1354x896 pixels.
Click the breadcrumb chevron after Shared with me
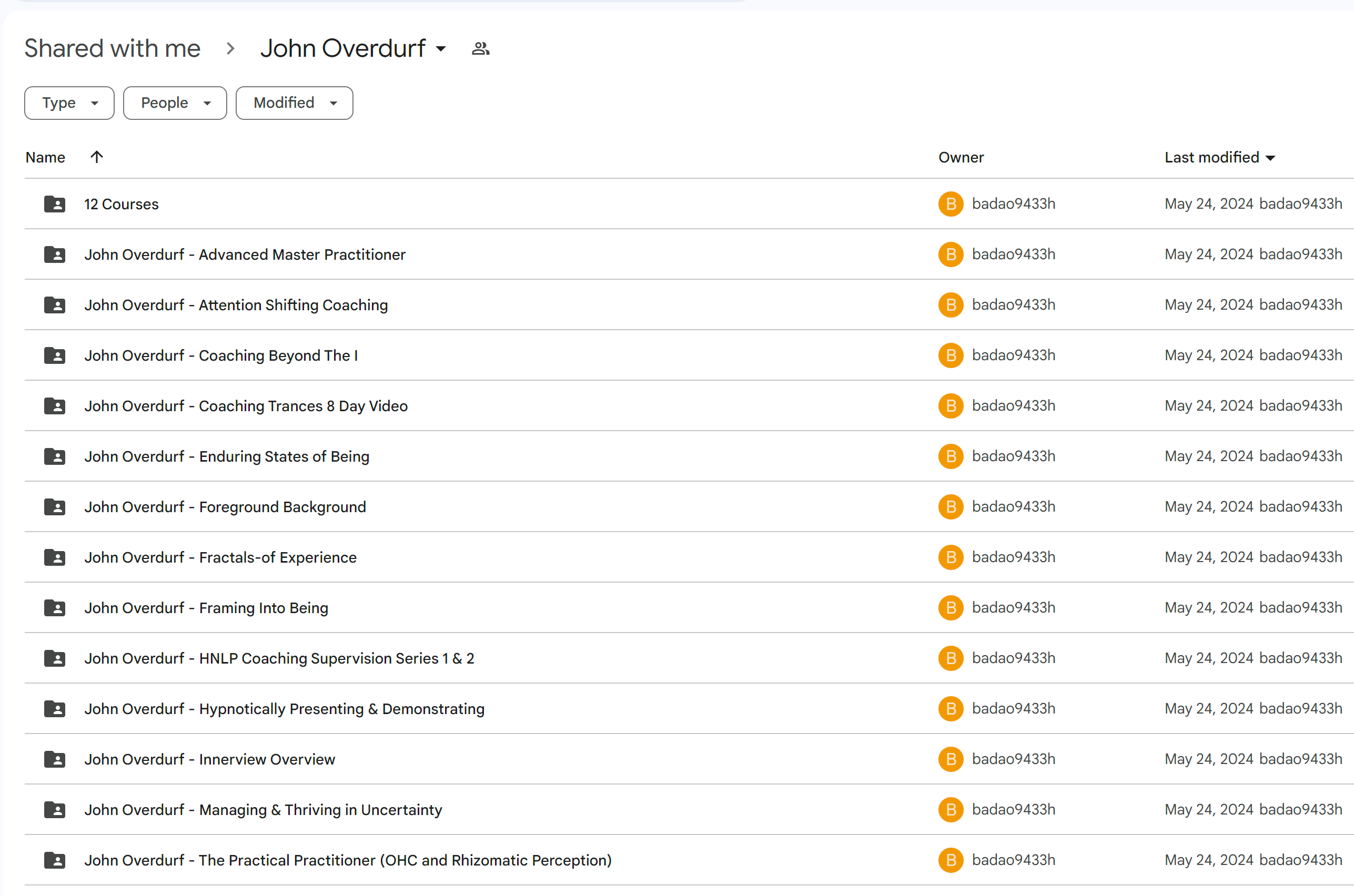(230, 48)
